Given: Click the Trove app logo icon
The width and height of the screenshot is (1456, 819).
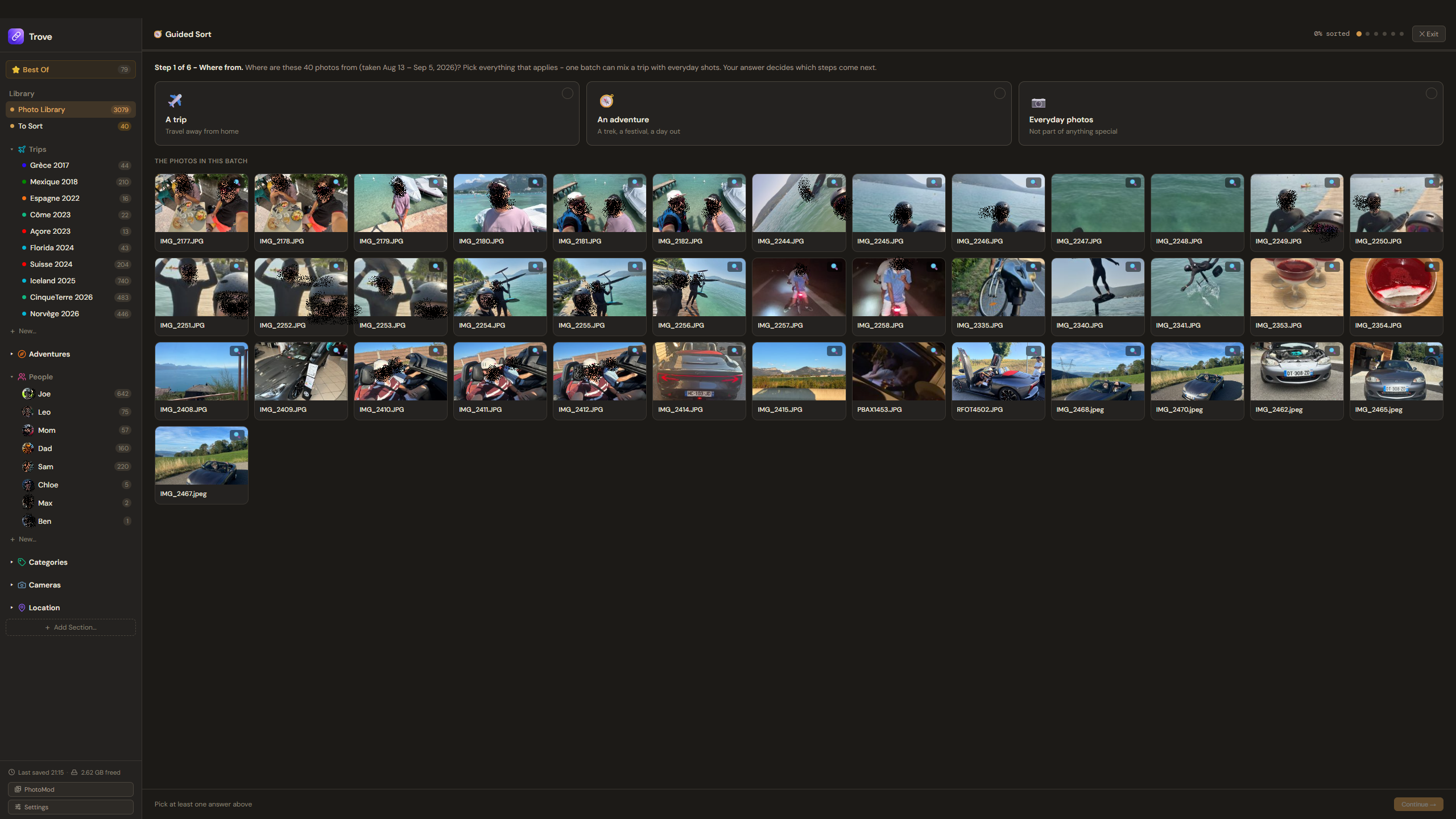Looking at the screenshot, I should click(16, 36).
